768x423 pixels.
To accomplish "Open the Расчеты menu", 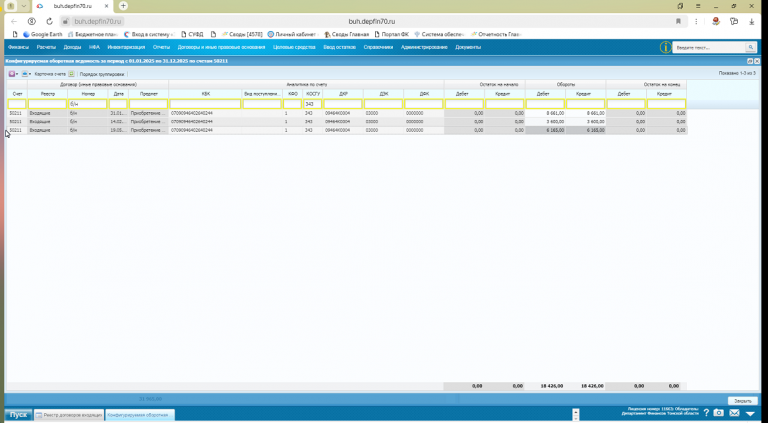I will point(46,47).
